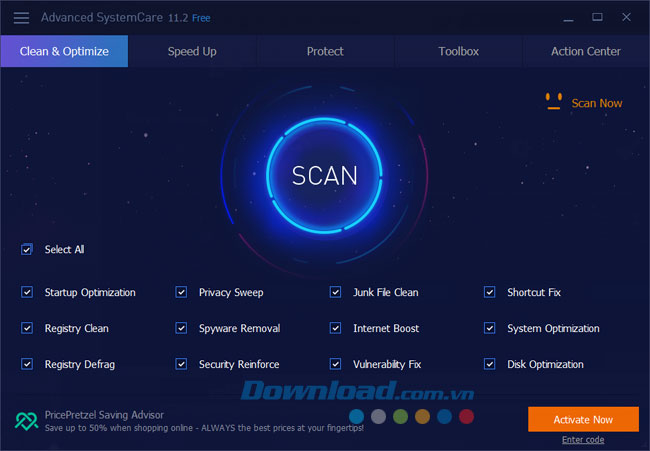This screenshot has width=650, height=451.
Task: Close the Advanced SystemCare window
Action: (626, 17)
